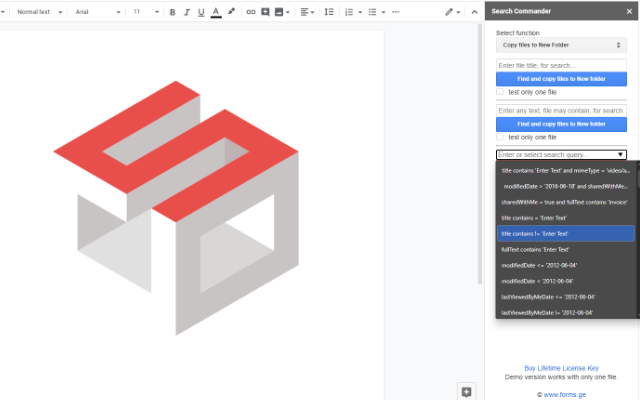
Task: Select lastViewedByMeDate != '2012-06-04' option
Action: (566, 313)
